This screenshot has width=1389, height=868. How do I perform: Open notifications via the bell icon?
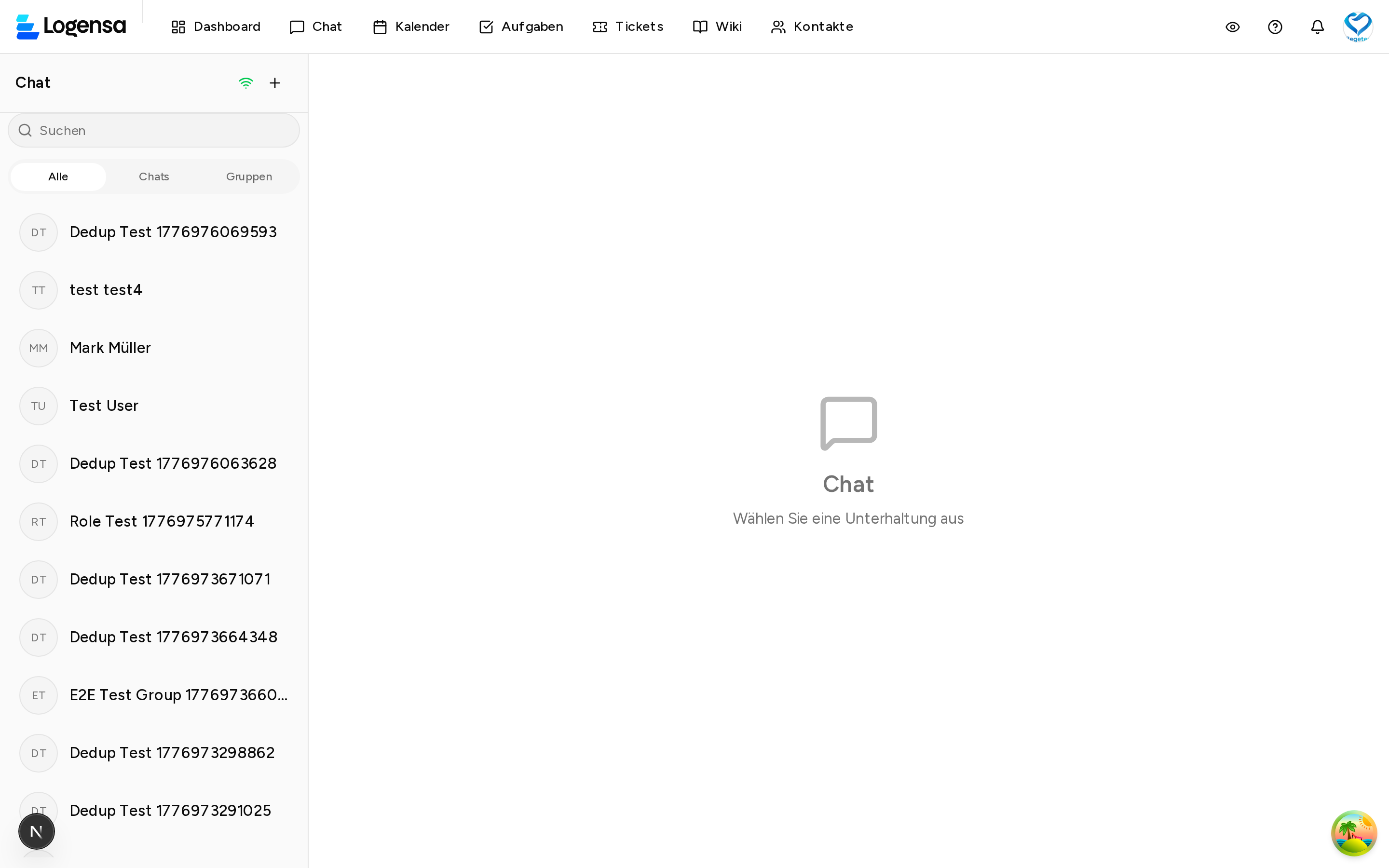point(1317,27)
